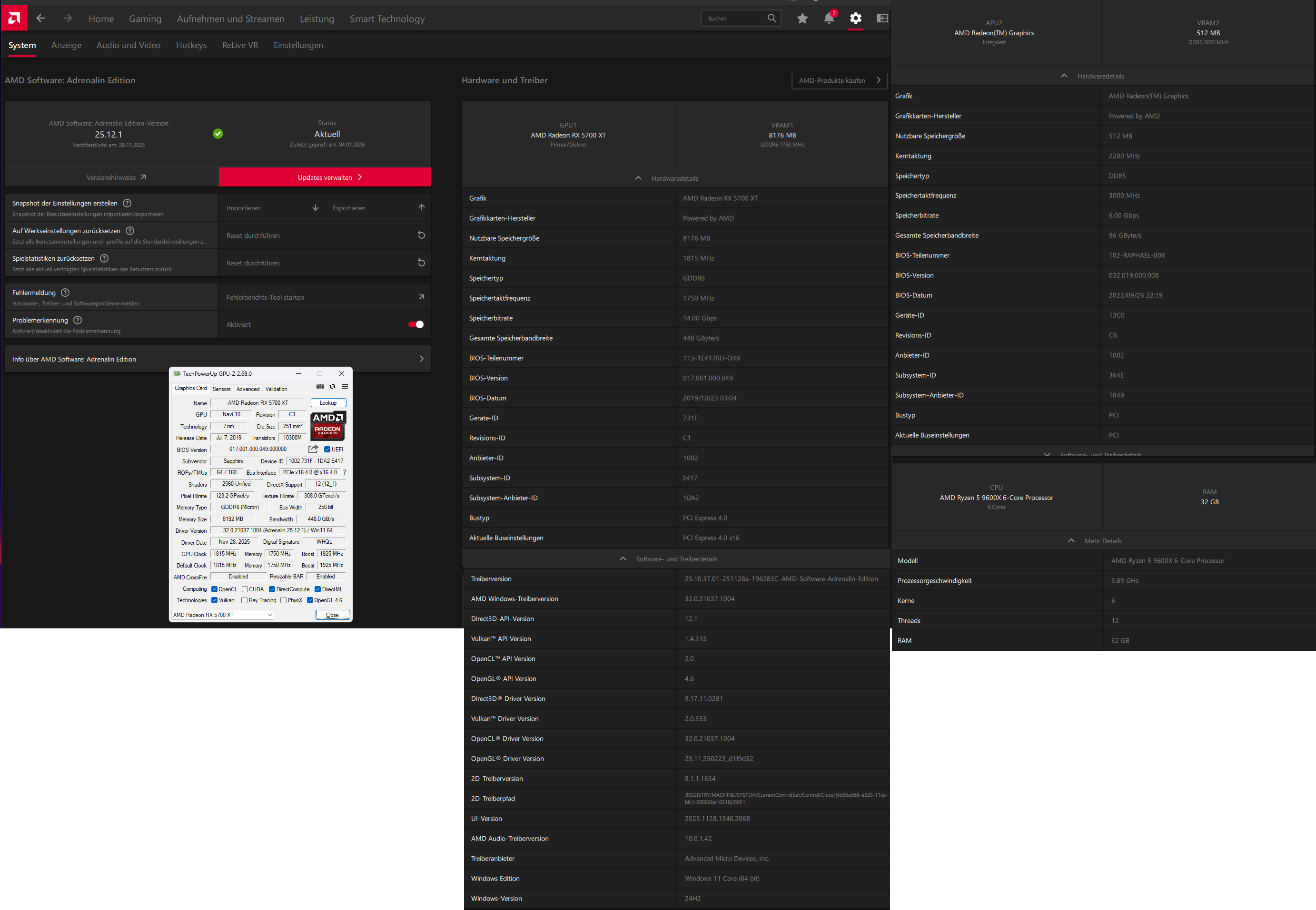
Task: Open the GPU-Z hamburger menu
Action: [x=345, y=387]
